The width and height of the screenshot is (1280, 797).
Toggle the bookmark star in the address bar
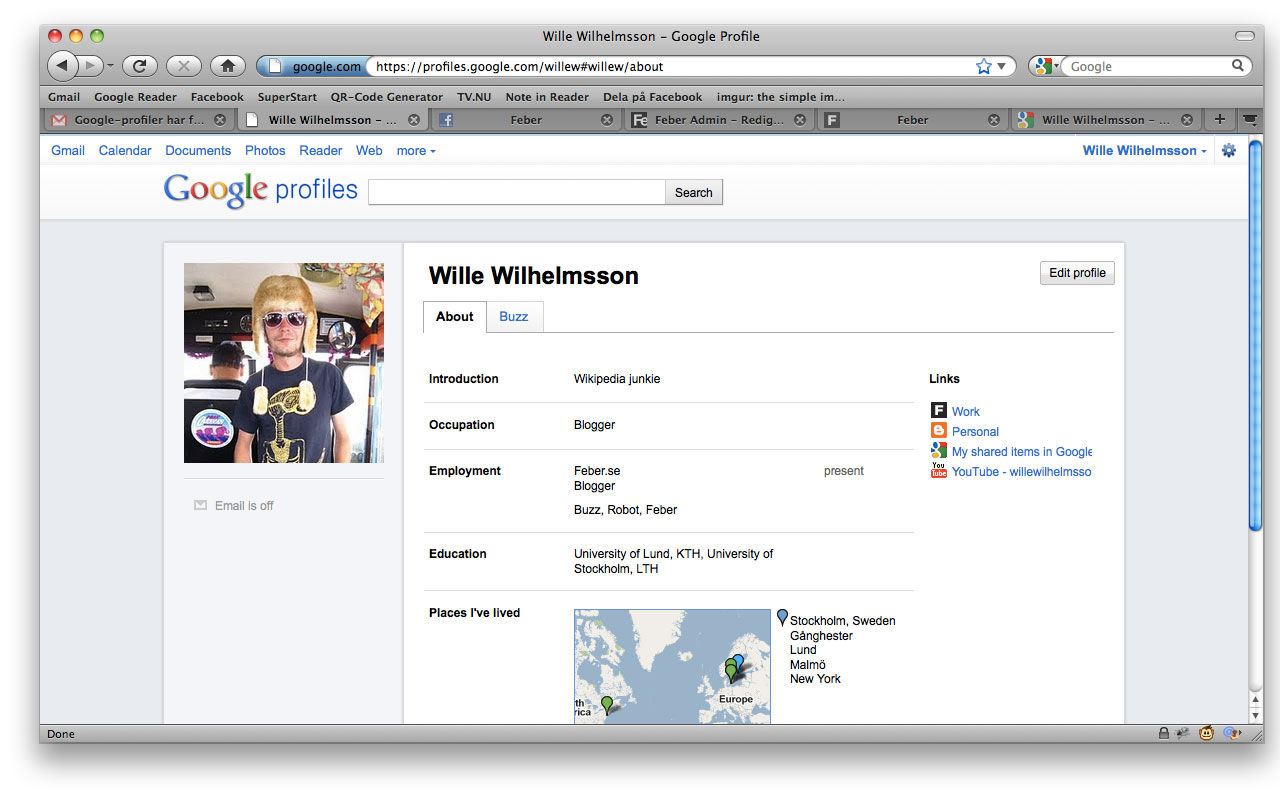pyautogui.click(x=982, y=65)
